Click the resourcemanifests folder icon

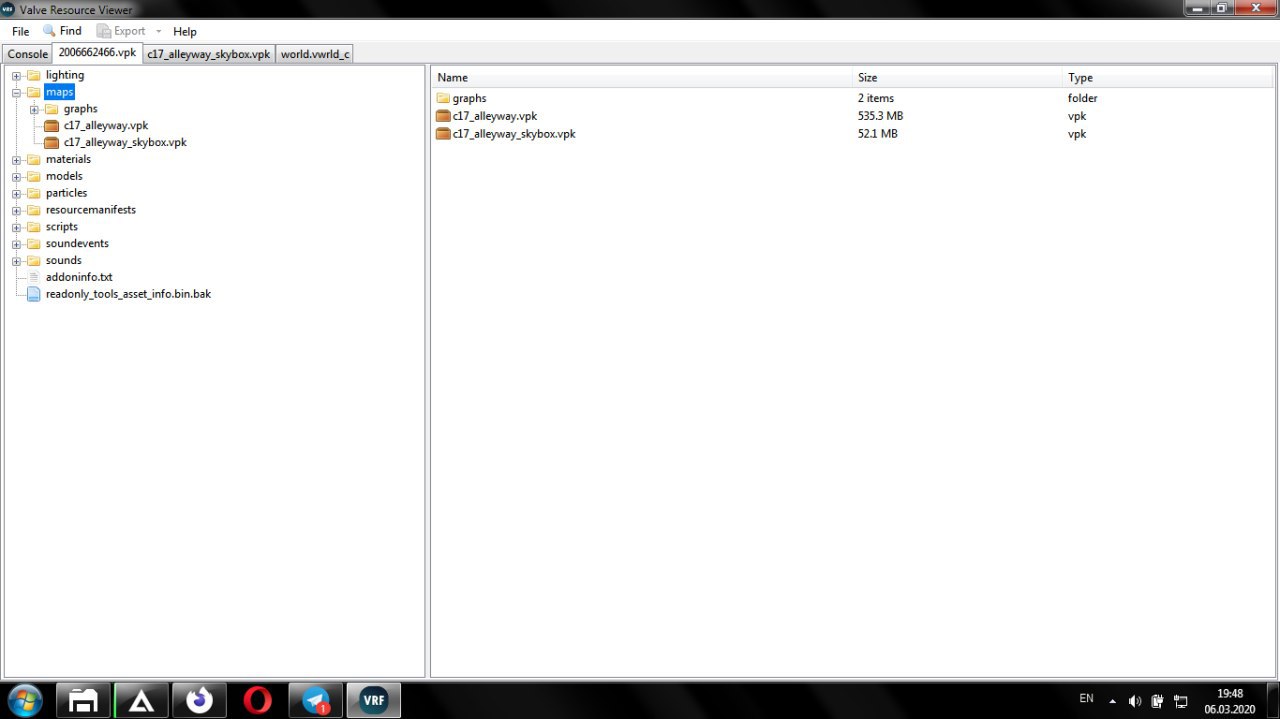[34, 210]
